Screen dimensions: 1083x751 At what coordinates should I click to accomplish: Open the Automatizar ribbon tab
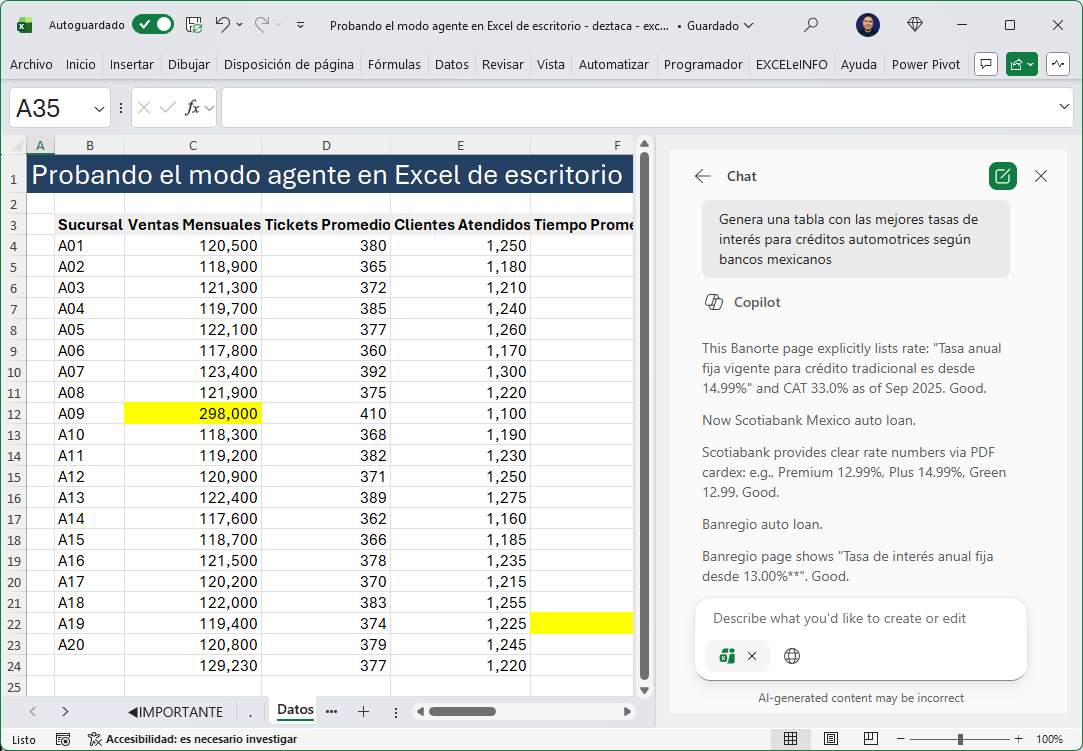[613, 64]
